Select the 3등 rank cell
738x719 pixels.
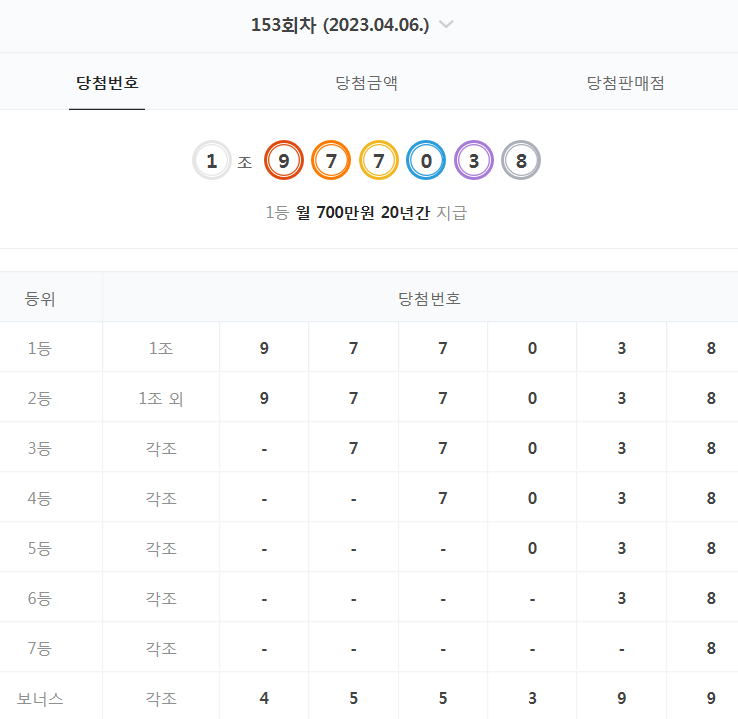pos(51,448)
